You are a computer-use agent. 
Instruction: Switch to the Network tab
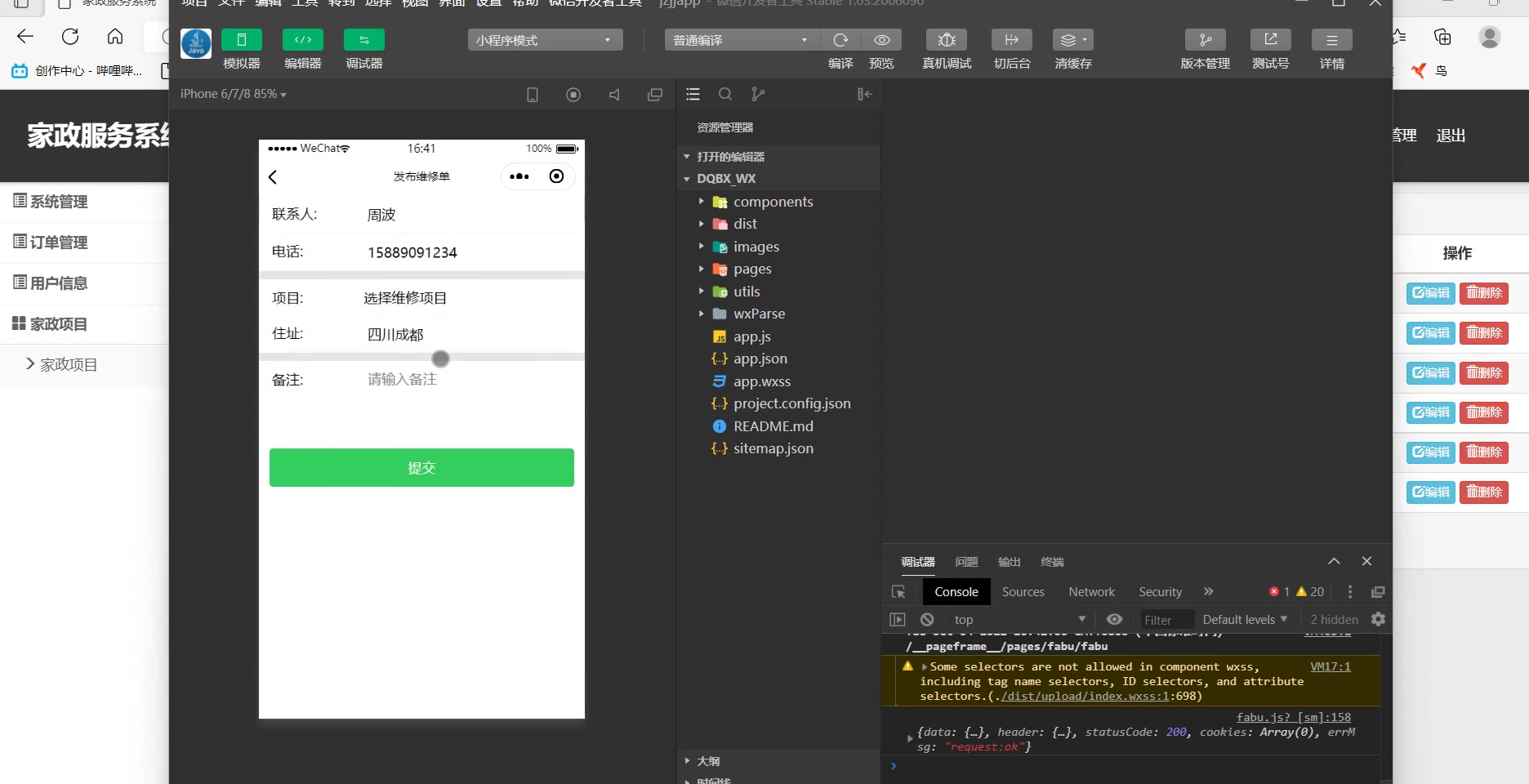coord(1092,592)
